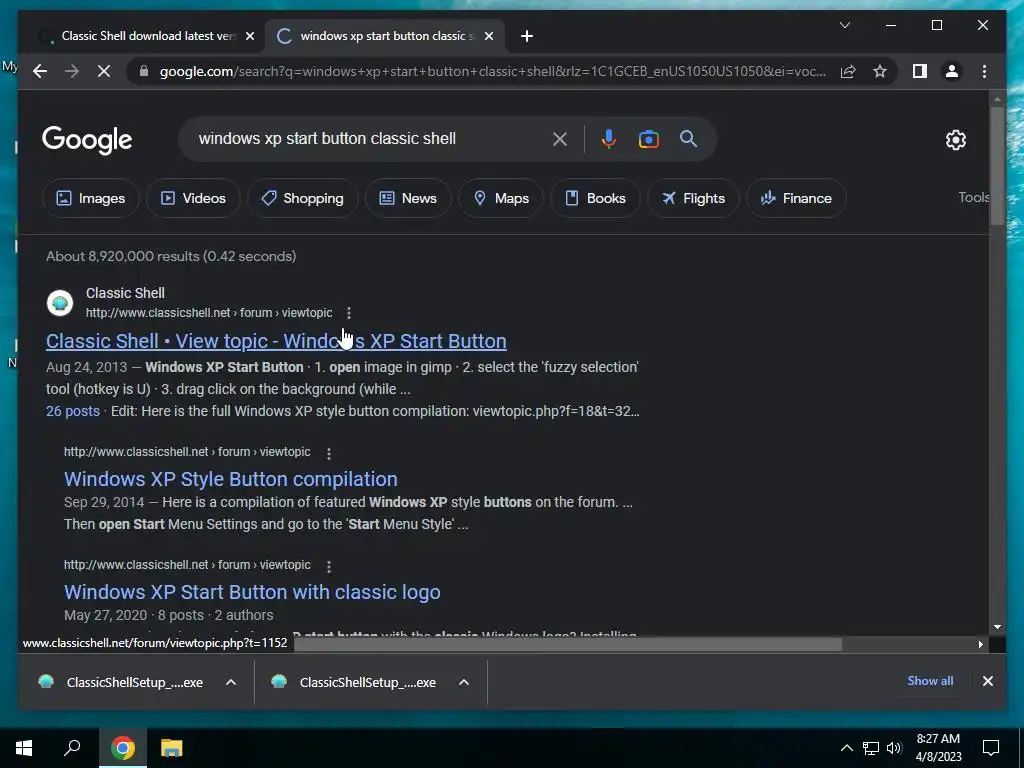Viewport: 1024px width, 768px height.
Task: Open the Chrome profile avatar
Action: click(x=952, y=71)
